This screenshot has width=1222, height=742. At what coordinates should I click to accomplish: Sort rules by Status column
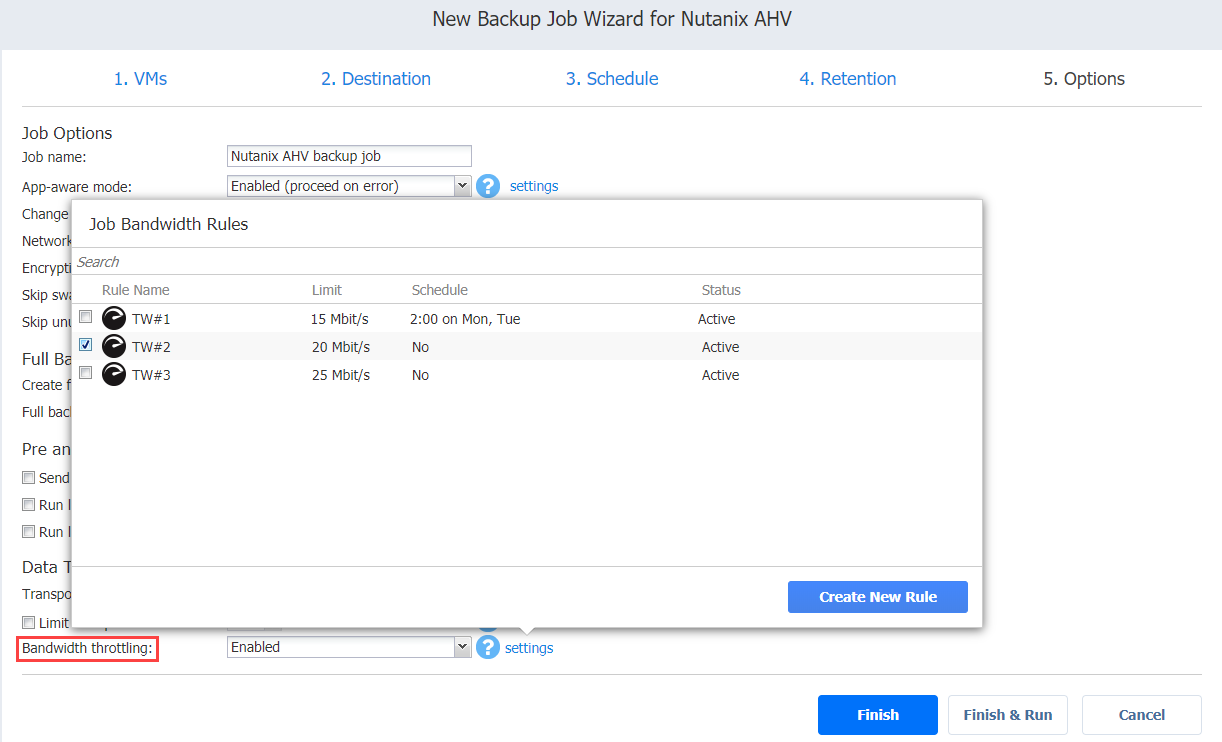(x=721, y=290)
